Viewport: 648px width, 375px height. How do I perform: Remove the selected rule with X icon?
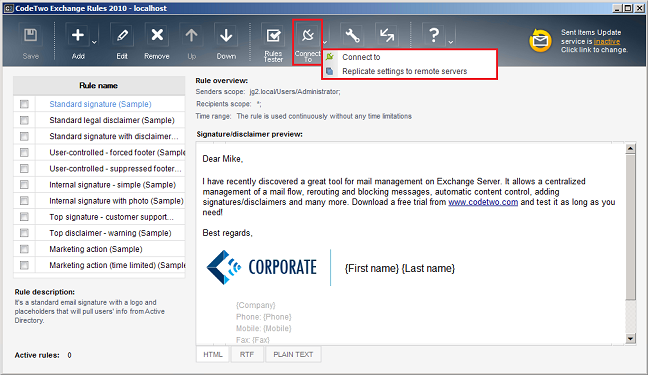coord(157,35)
